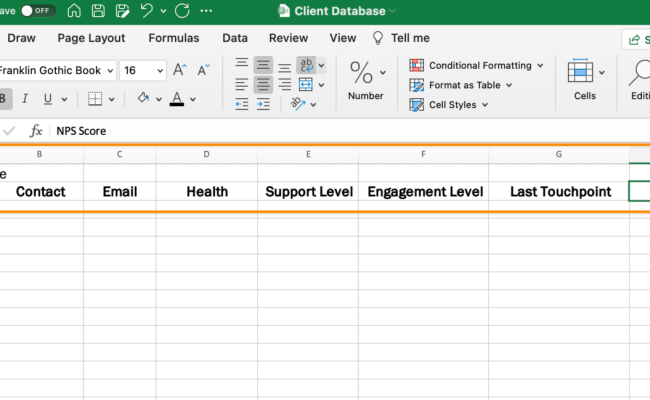Open the Font Color dropdown arrow

(x=193, y=99)
